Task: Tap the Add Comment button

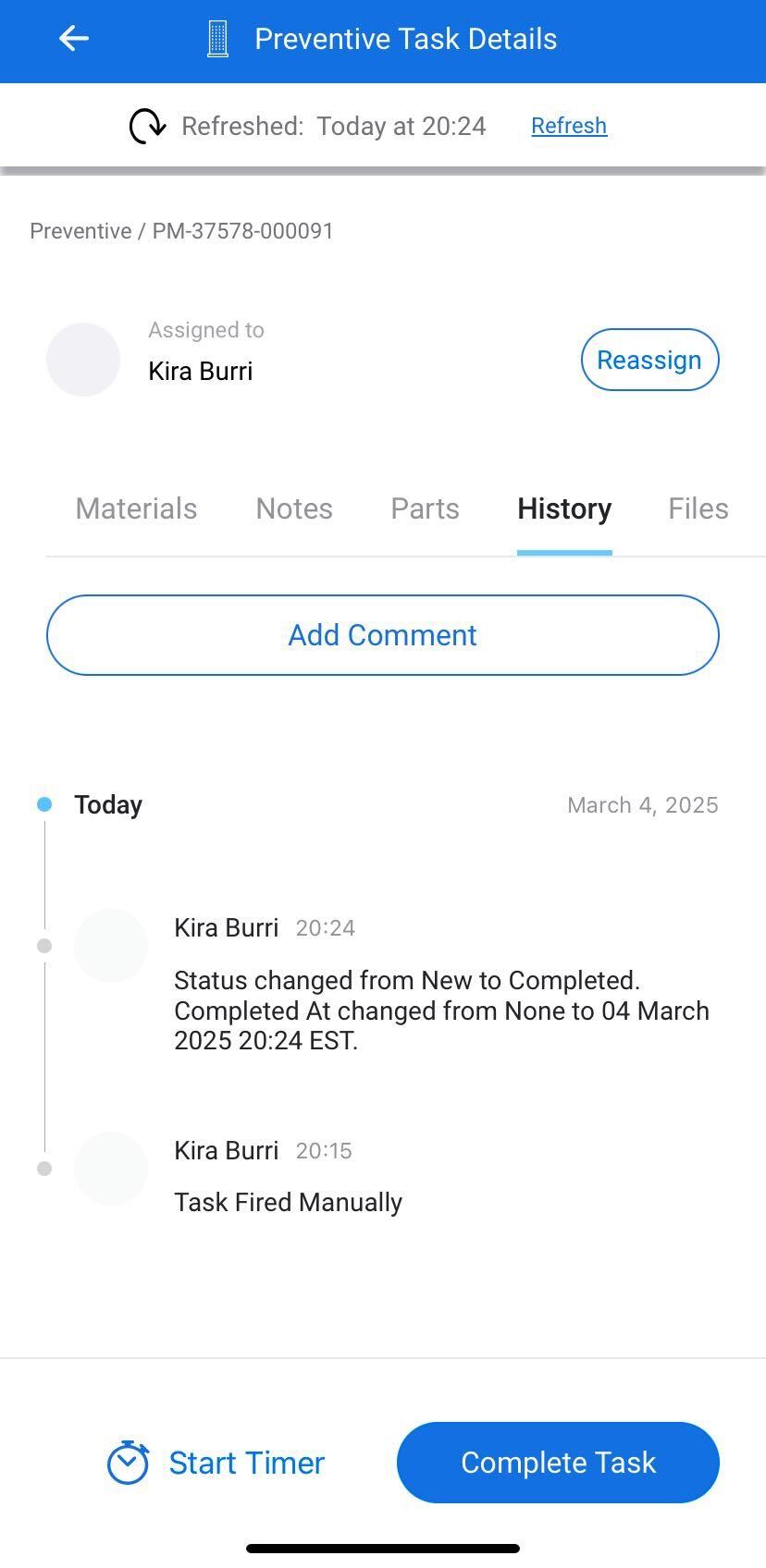Action: click(x=383, y=635)
